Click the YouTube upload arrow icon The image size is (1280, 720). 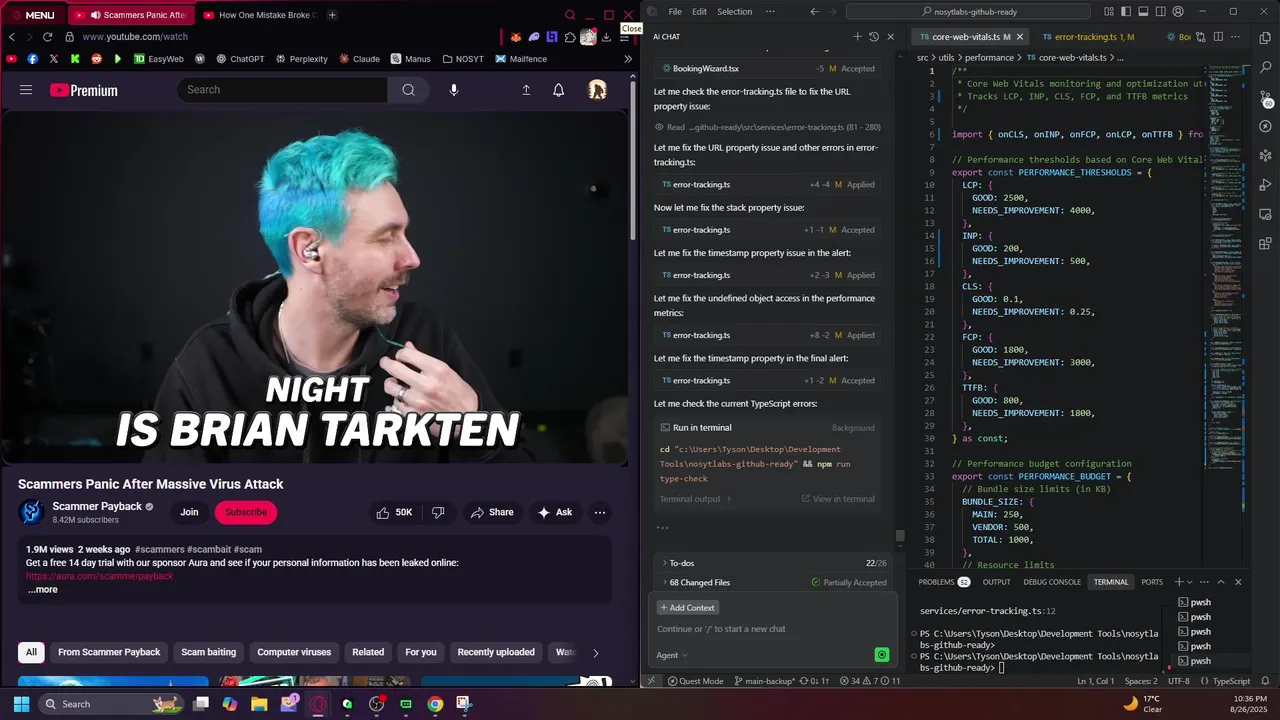click(x=526, y=90)
